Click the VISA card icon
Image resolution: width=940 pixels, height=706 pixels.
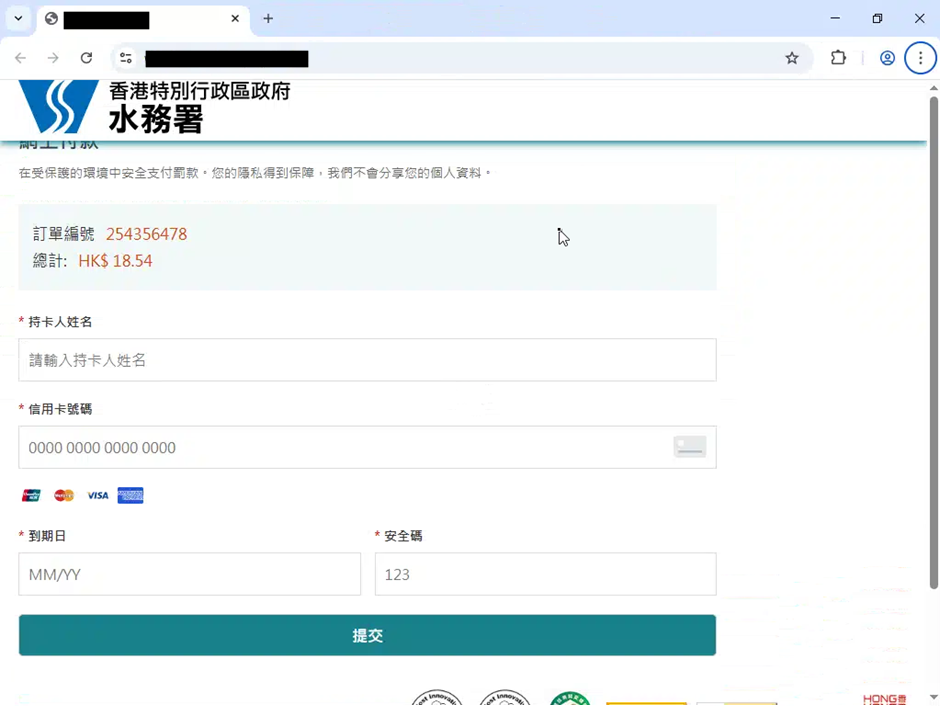click(97, 495)
